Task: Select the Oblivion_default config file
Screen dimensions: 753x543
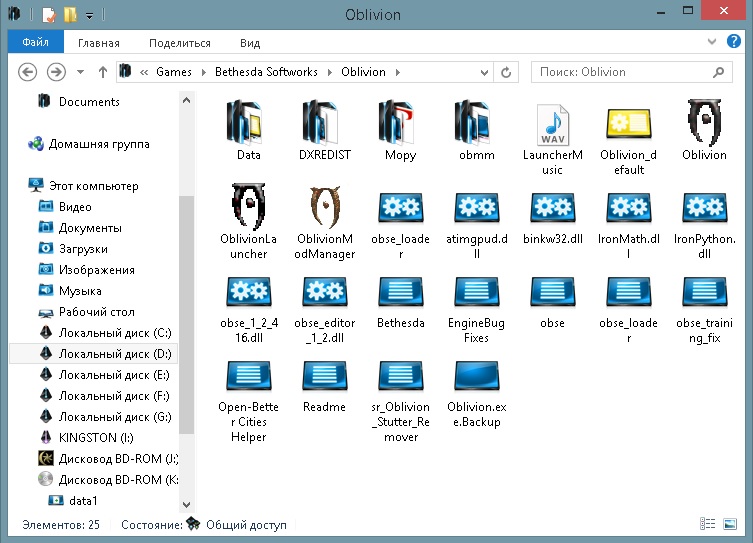Action: 629,138
